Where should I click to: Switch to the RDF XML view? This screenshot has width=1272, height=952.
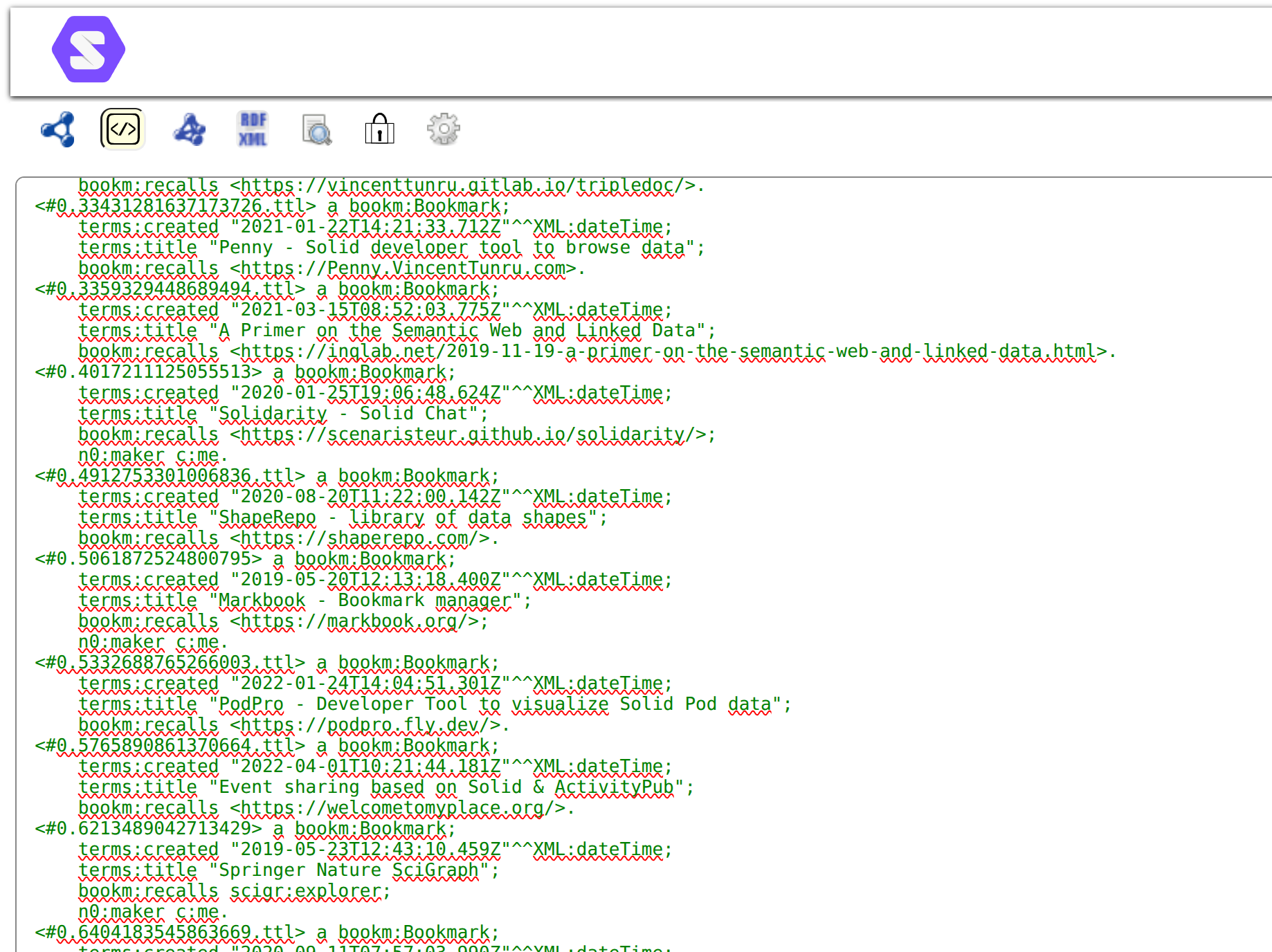coord(253,129)
